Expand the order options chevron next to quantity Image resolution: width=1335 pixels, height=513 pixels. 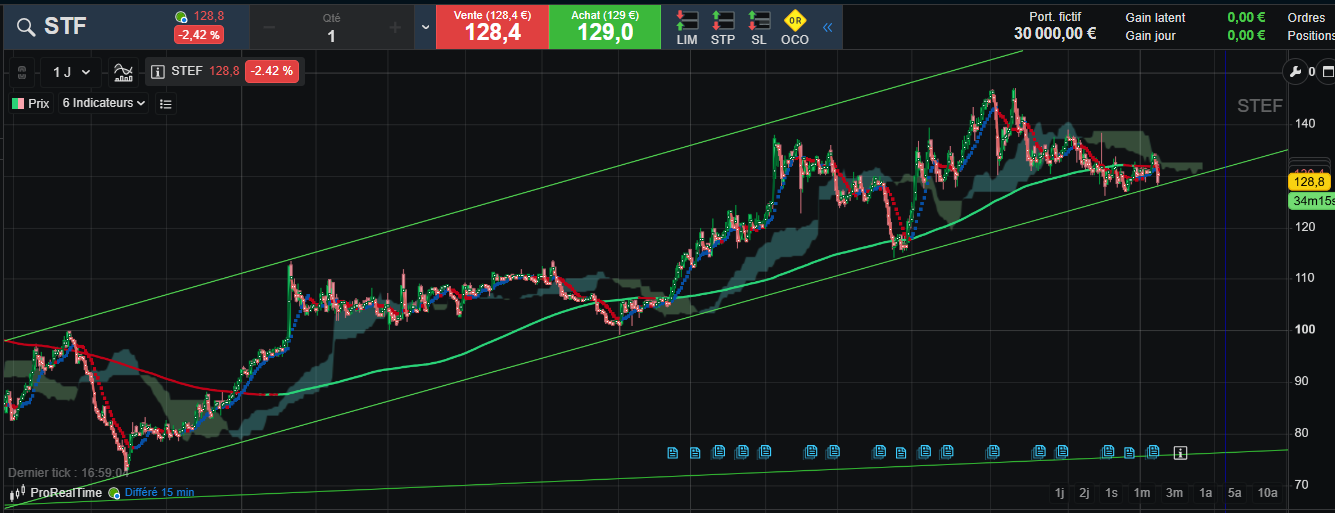426,27
